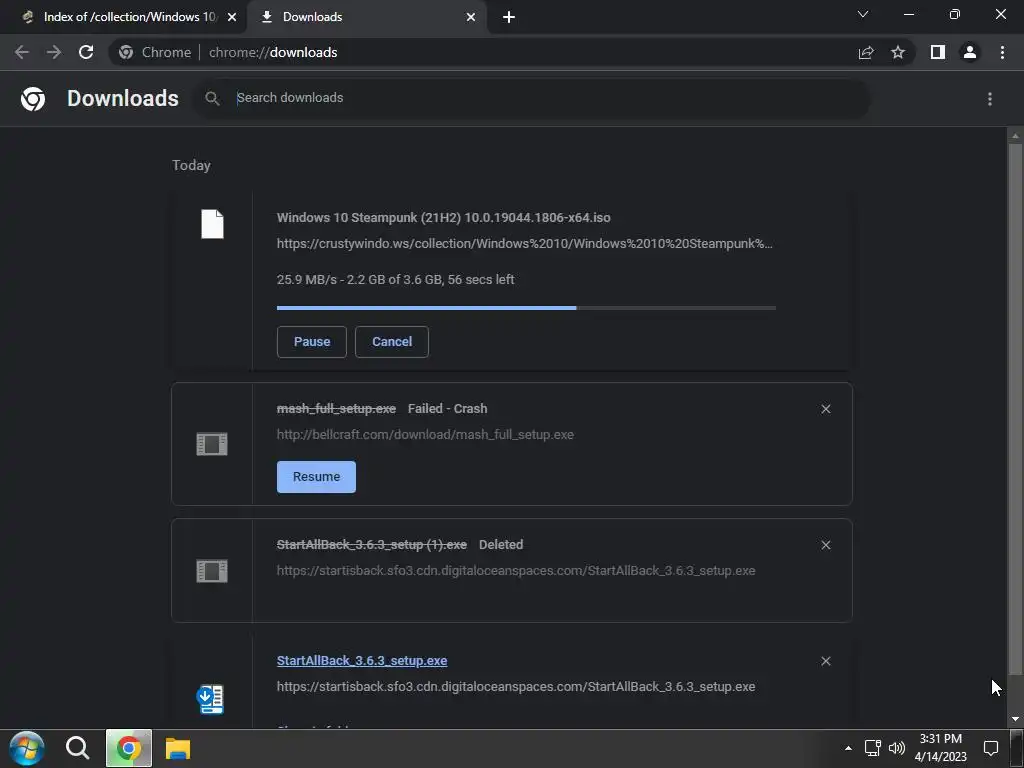This screenshot has width=1024, height=768.
Task: Click the vertical page scrollbar thumb
Action: tap(1015, 408)
